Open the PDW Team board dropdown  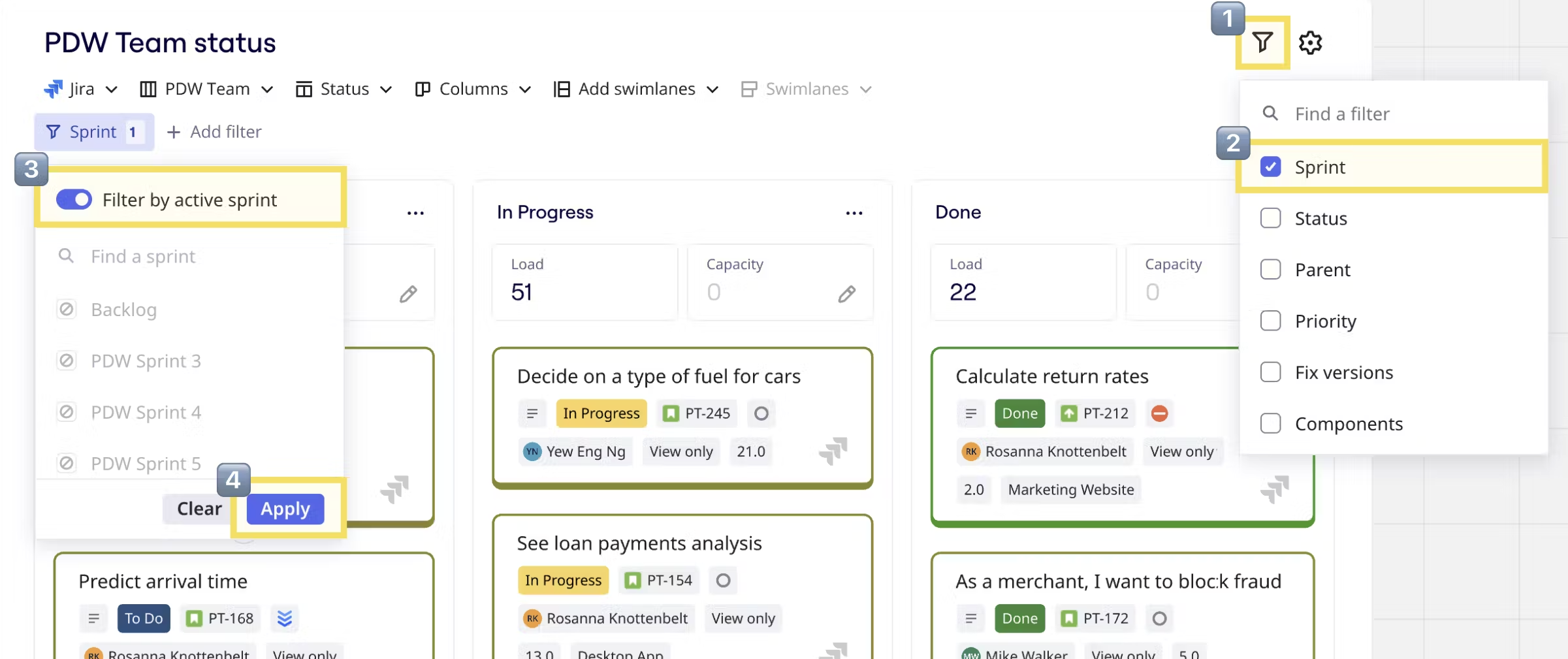206,89
